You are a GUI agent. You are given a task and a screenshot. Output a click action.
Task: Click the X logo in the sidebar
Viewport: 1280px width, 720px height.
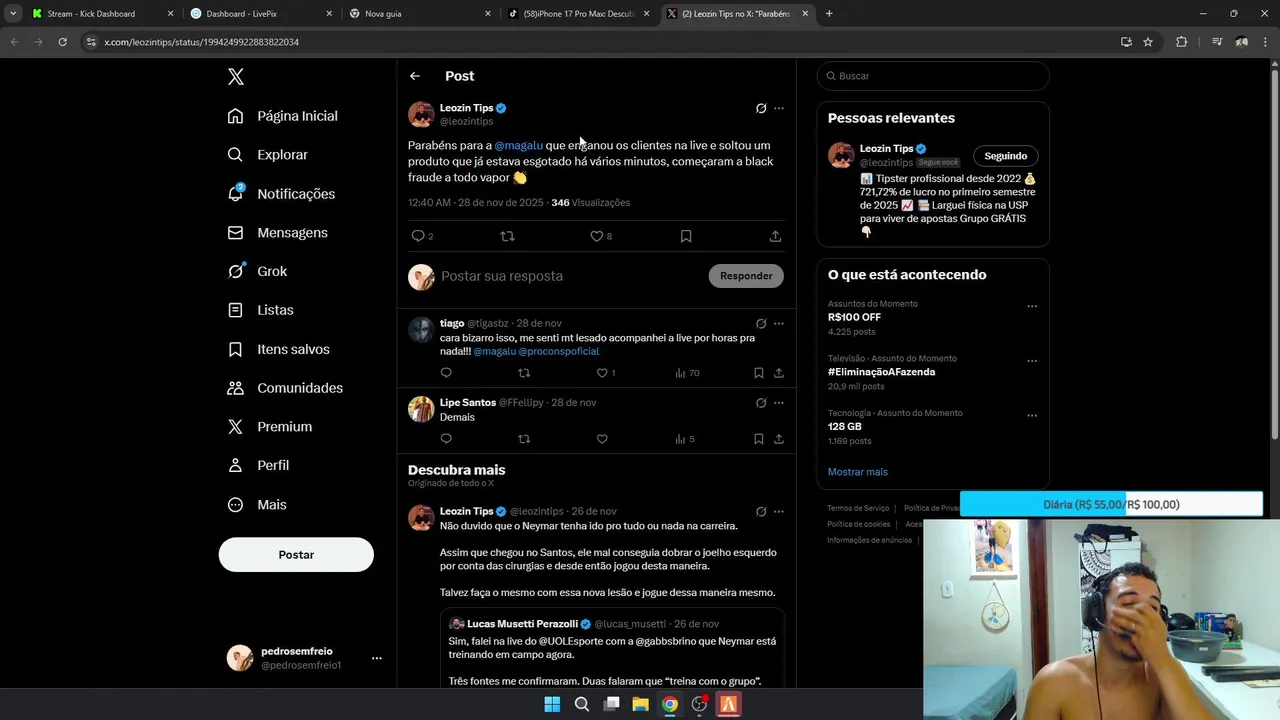pyautogui.click(x=235, y=77)
